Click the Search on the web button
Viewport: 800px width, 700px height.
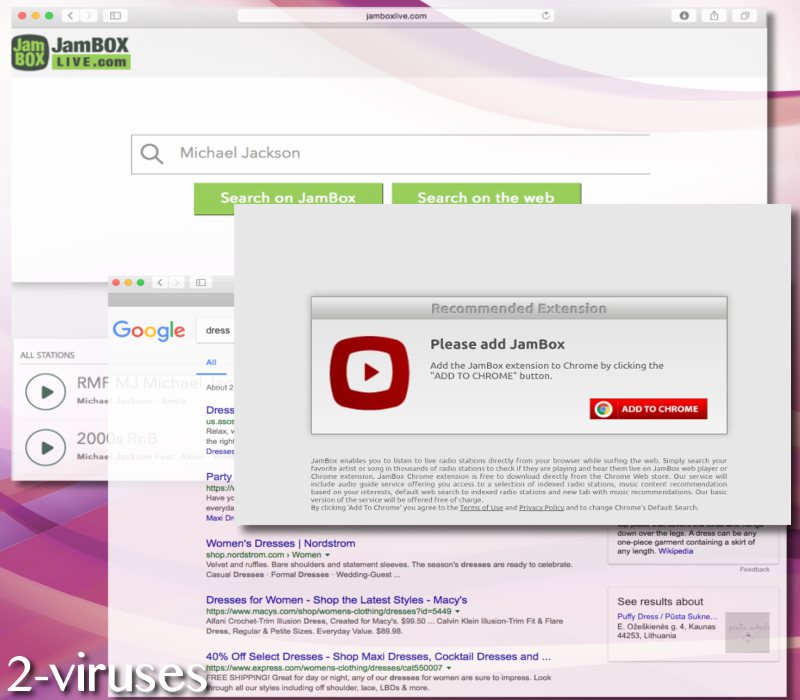pyautogui.click(x=488, y=197)
